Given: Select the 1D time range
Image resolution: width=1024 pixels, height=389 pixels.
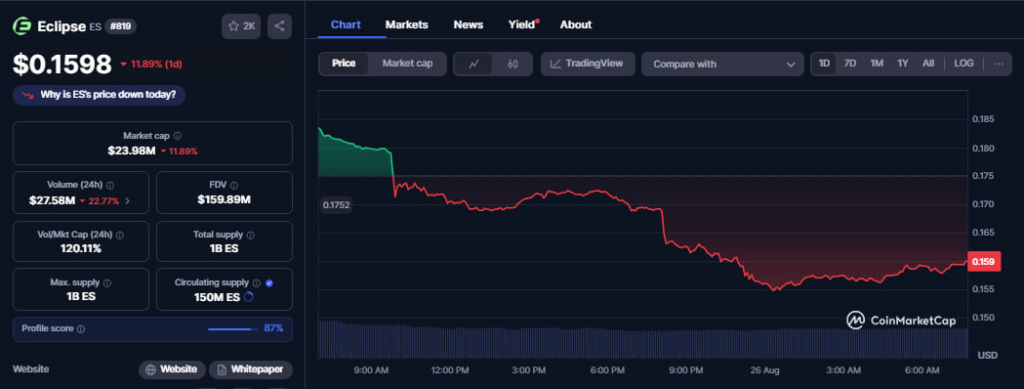Looking at the screenshot, I should tap(824, 64).
